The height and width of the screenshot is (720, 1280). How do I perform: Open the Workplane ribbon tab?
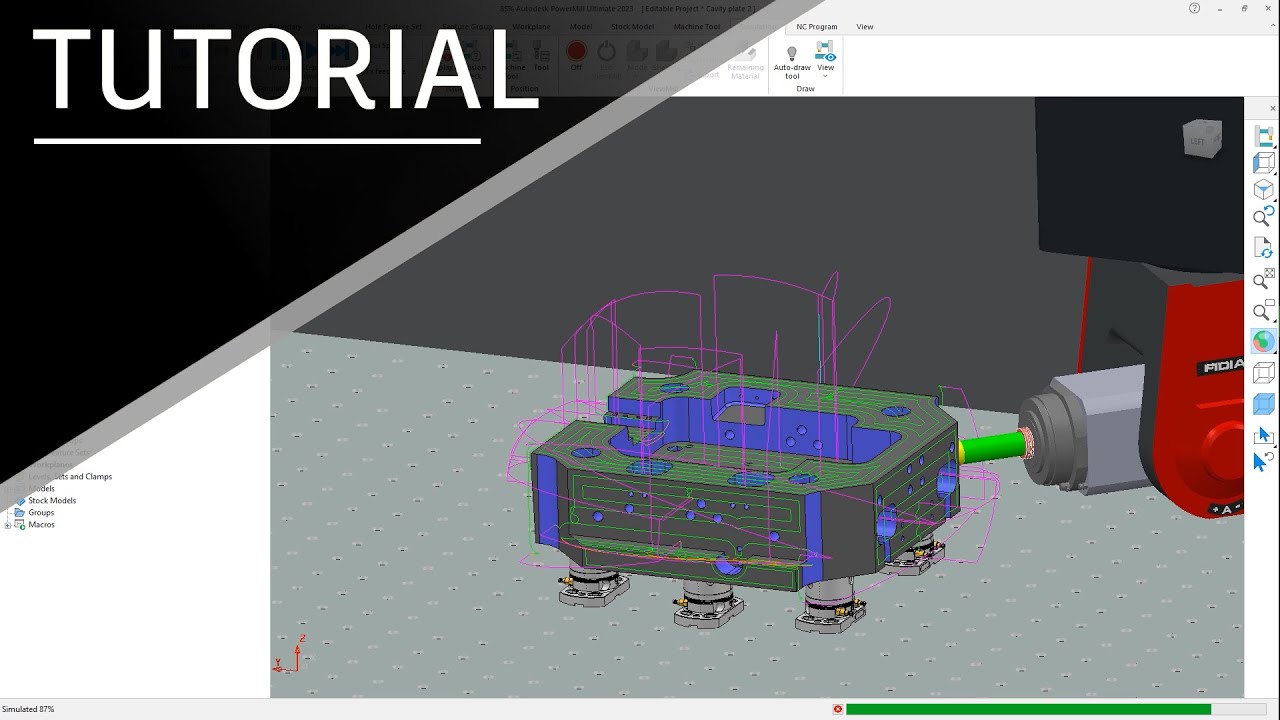click(x=531, y=27)
